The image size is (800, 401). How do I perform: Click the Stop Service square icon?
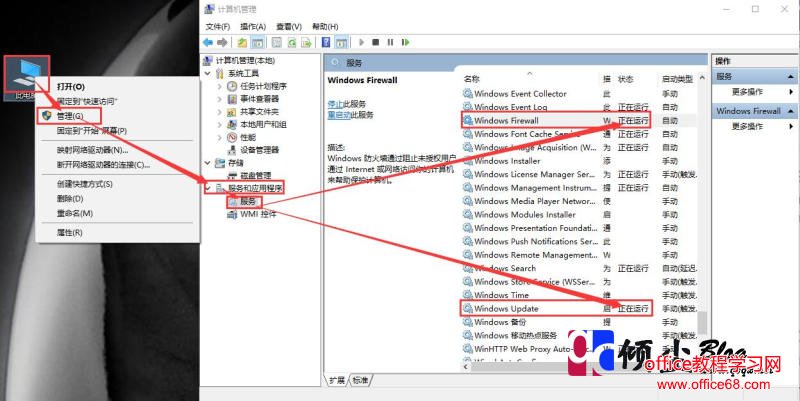(376, 42)
